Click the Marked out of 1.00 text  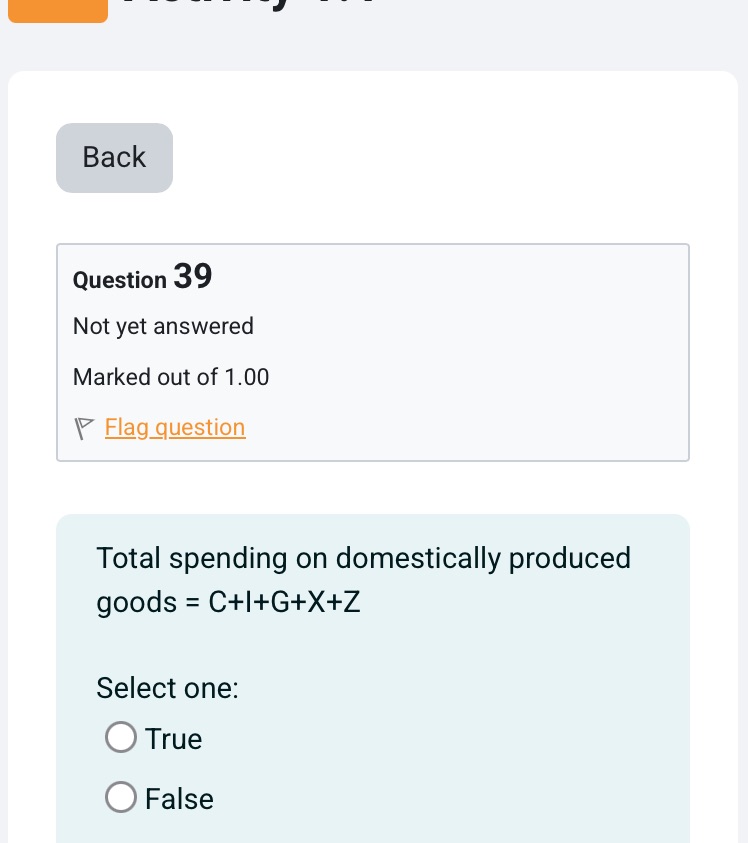(x=170, y=377)
